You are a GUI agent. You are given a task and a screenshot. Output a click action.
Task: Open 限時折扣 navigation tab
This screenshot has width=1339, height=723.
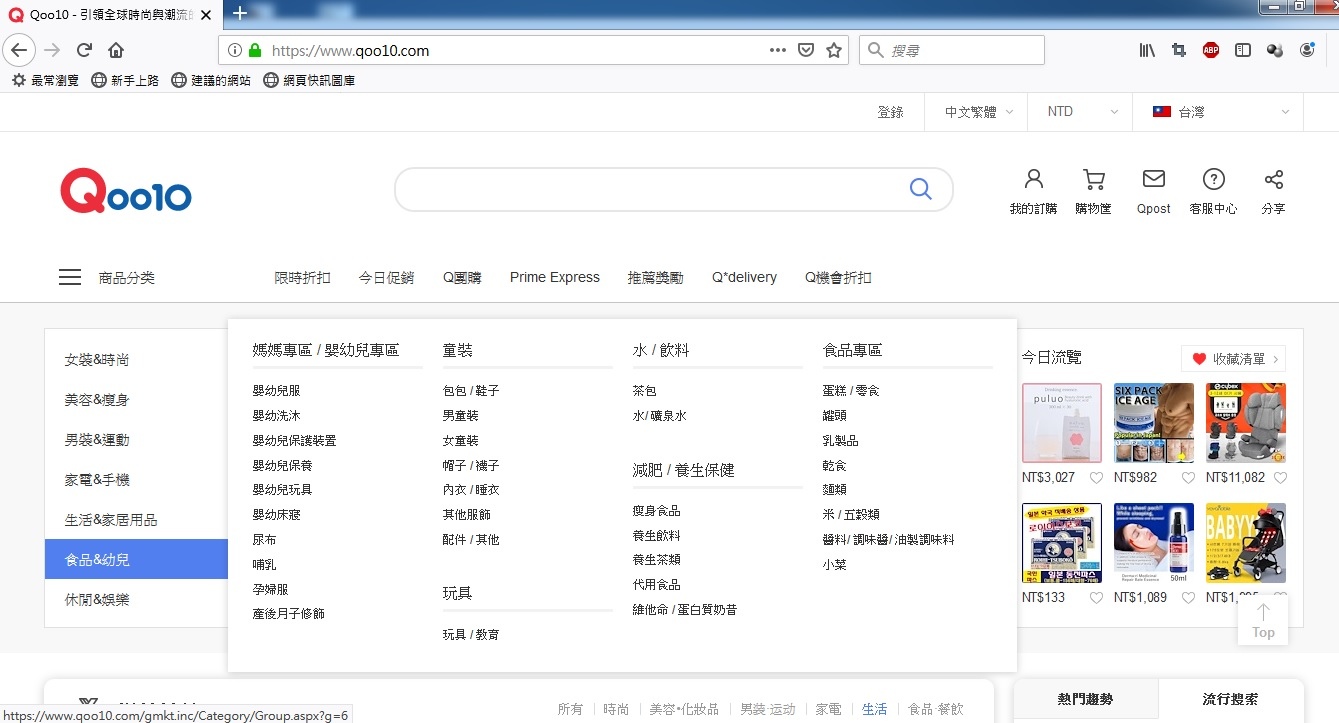pos(302,278)
